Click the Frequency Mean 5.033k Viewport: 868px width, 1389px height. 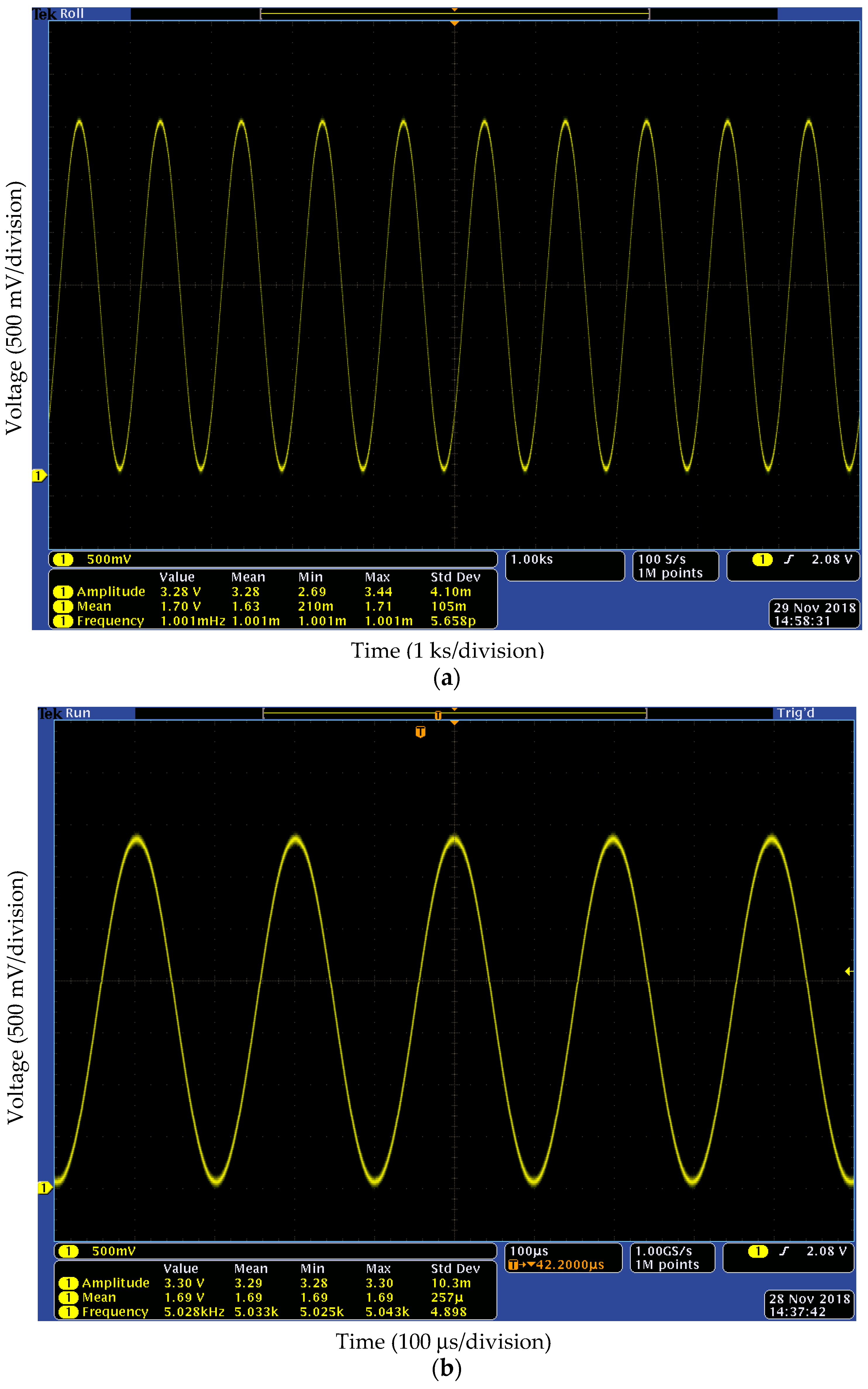click(256, 1312)
